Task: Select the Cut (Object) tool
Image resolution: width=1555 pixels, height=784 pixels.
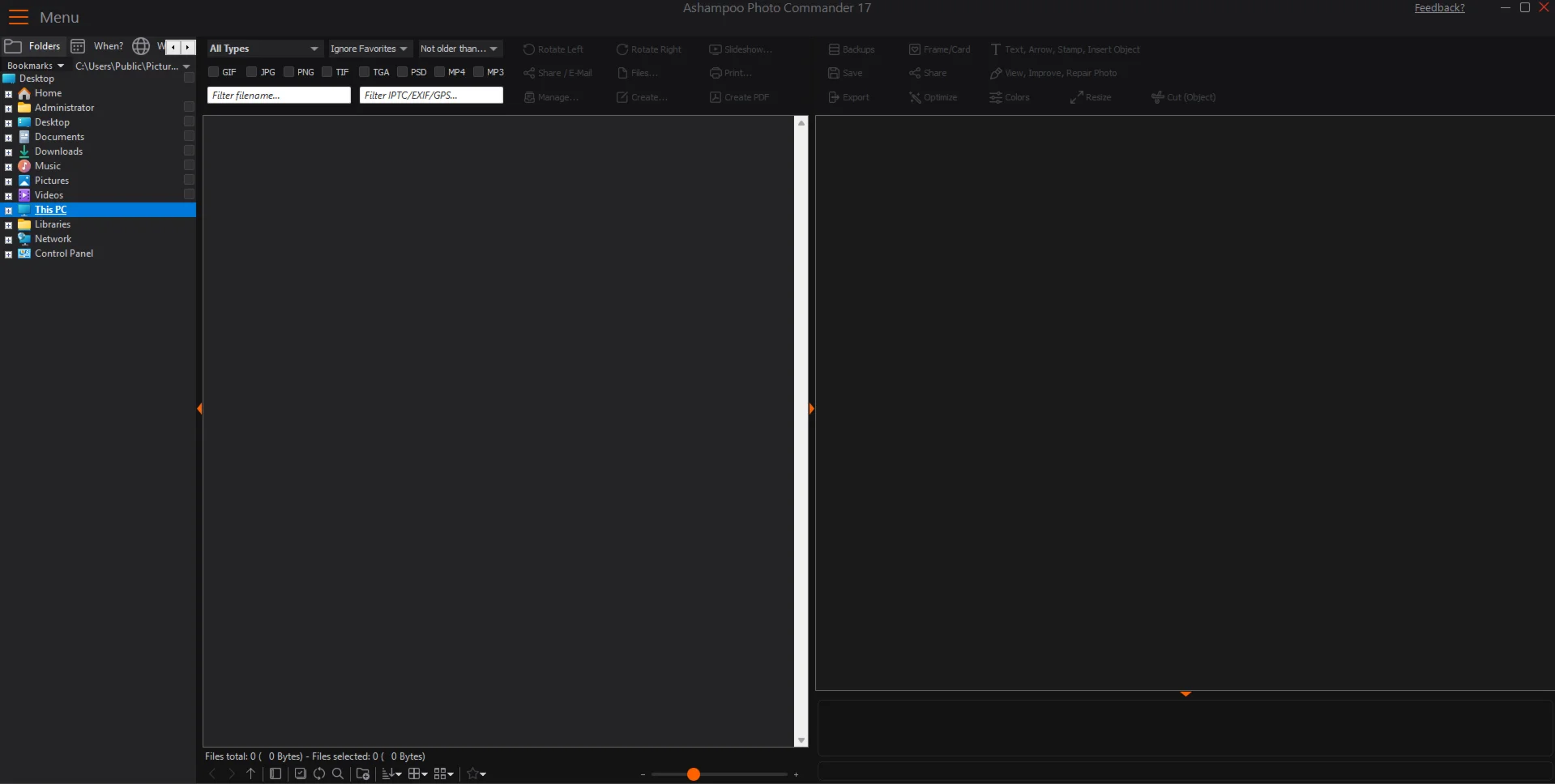Action: point(1184,97)
